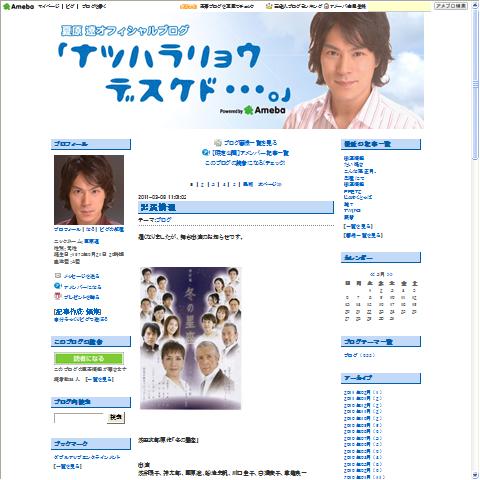Click the send present gift icon
480x480 pixels.
(58, 296)
